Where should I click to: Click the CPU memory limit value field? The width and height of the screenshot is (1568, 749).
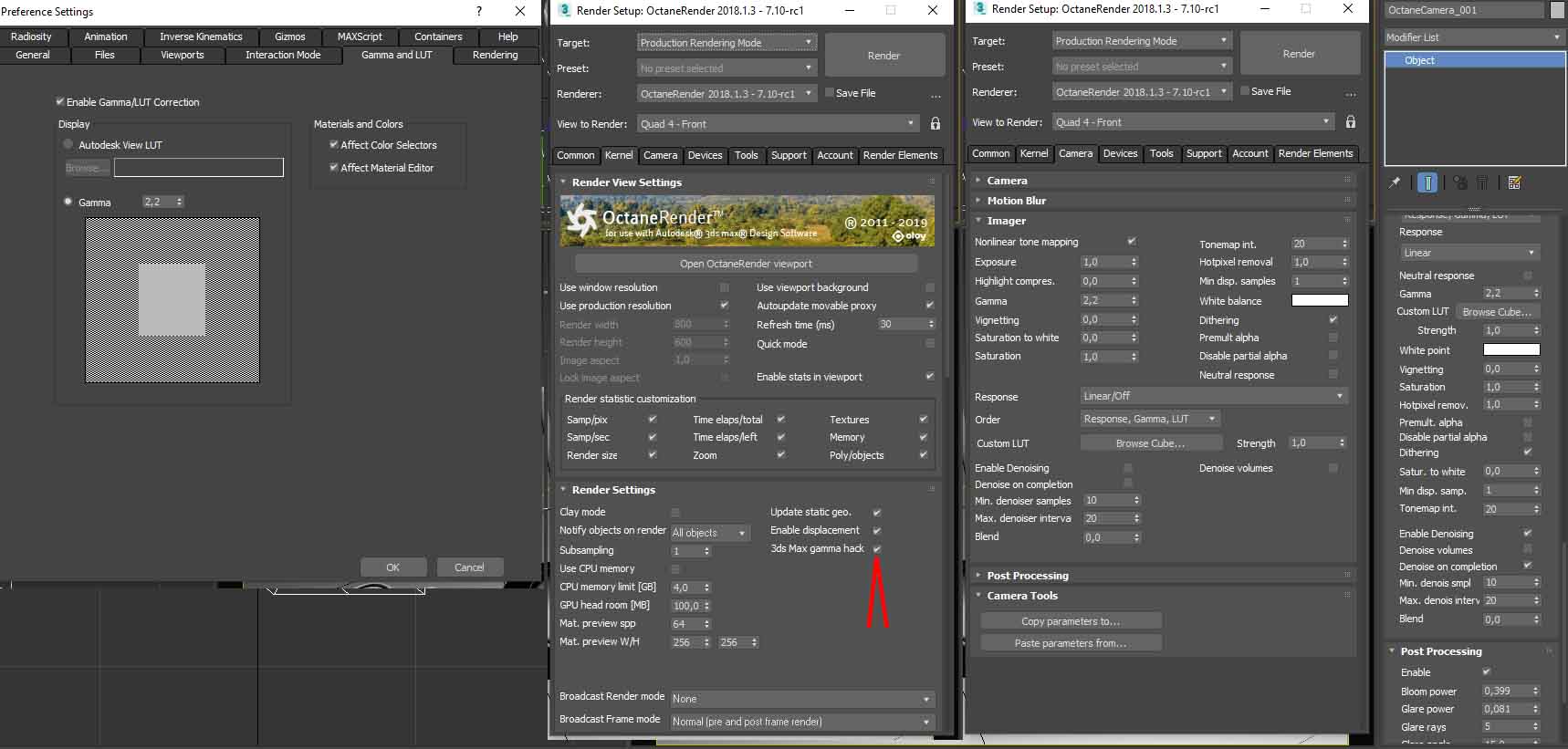tap(691, 588)
